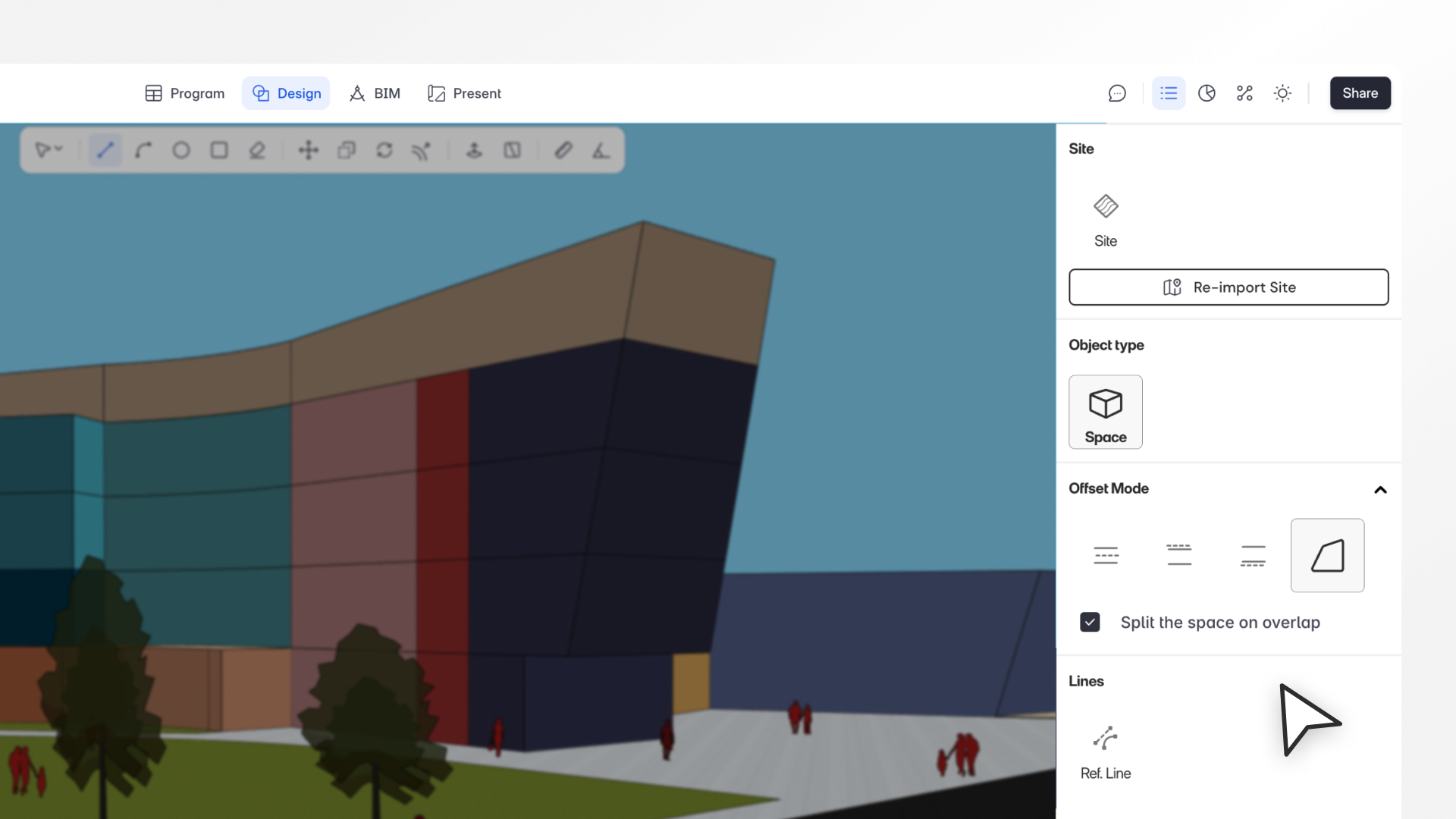
Task: Choose the Rotate tool
Action: click(384, 150)
